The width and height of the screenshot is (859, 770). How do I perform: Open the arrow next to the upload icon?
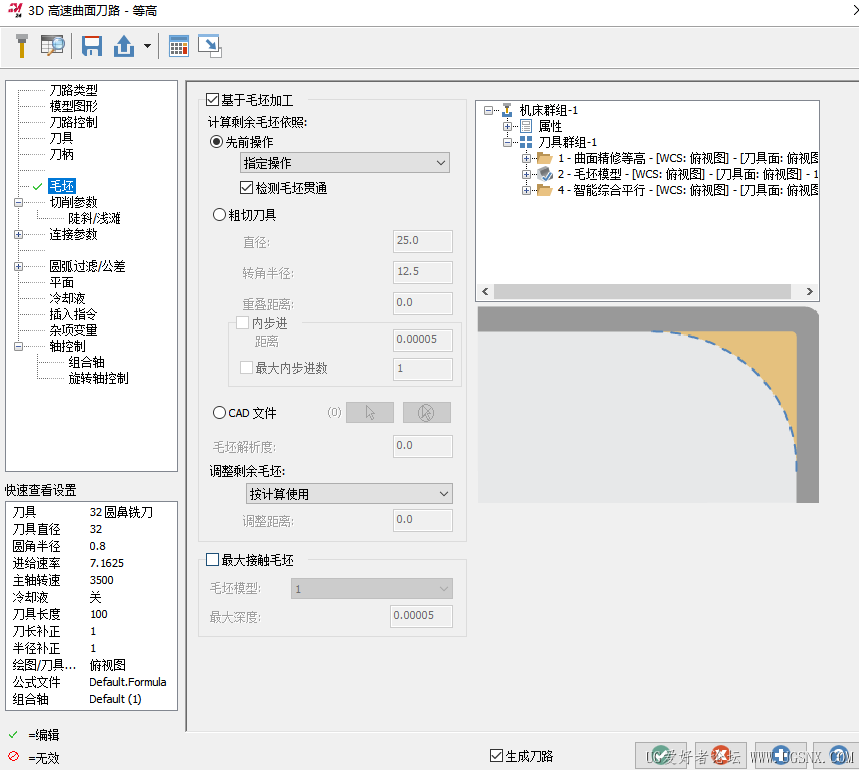(x=147, y=46)
